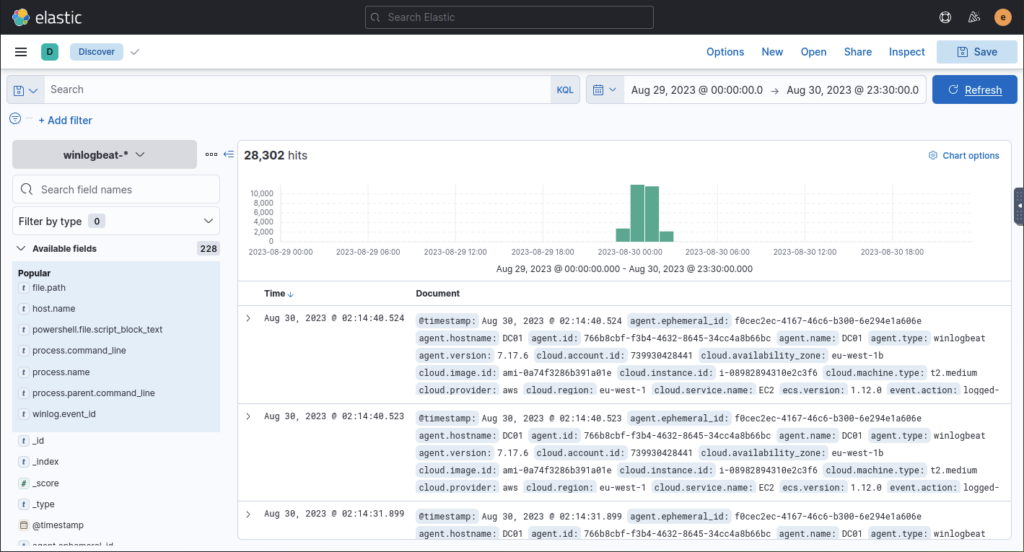
Task: Click the Discover breadcrumb checkmark dropdown
Action: pos(135,52)
